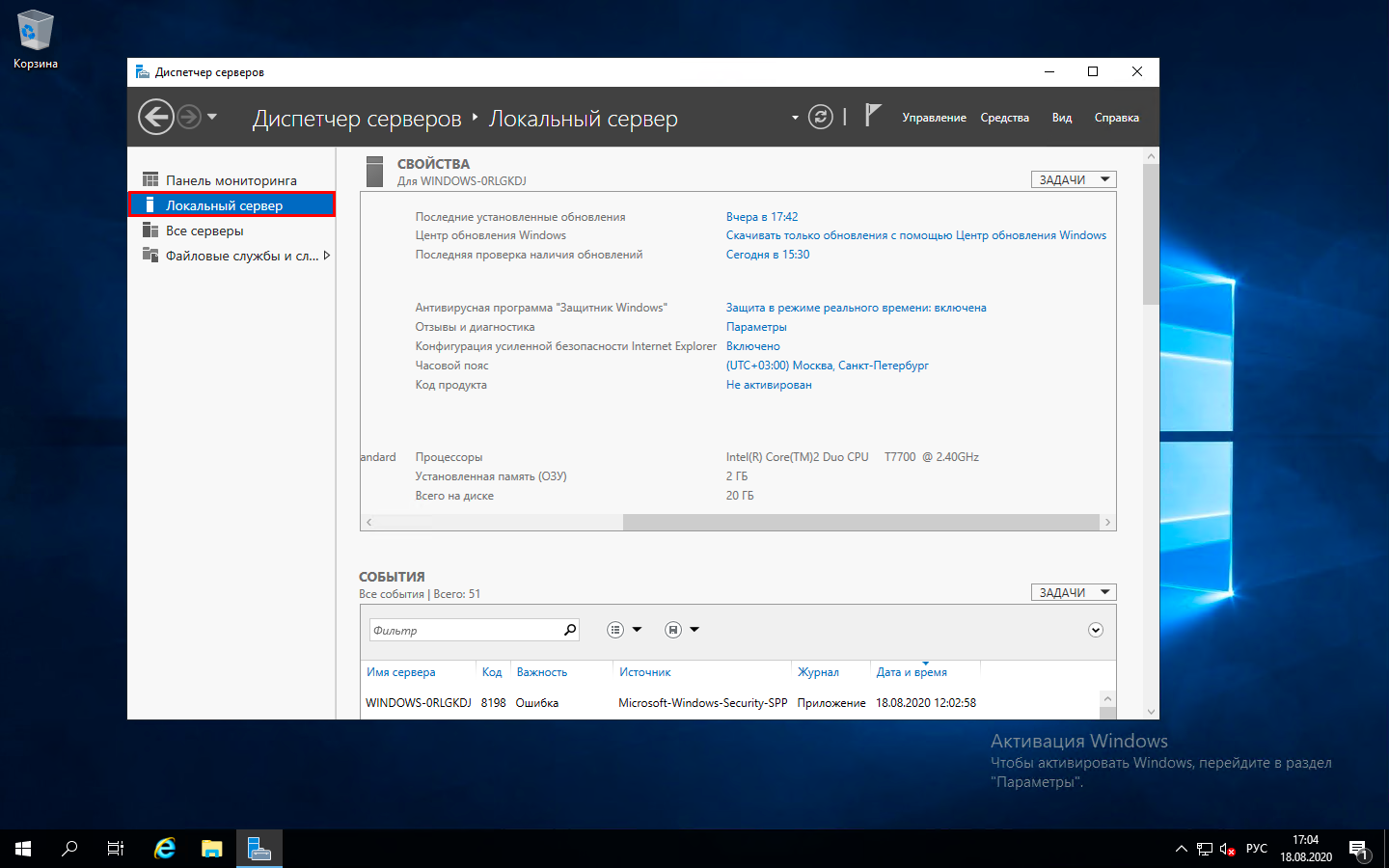This screenshot has width=1389, height=868.
Task: Click muted volume tray icon
Action: (x=1228, y=849)
